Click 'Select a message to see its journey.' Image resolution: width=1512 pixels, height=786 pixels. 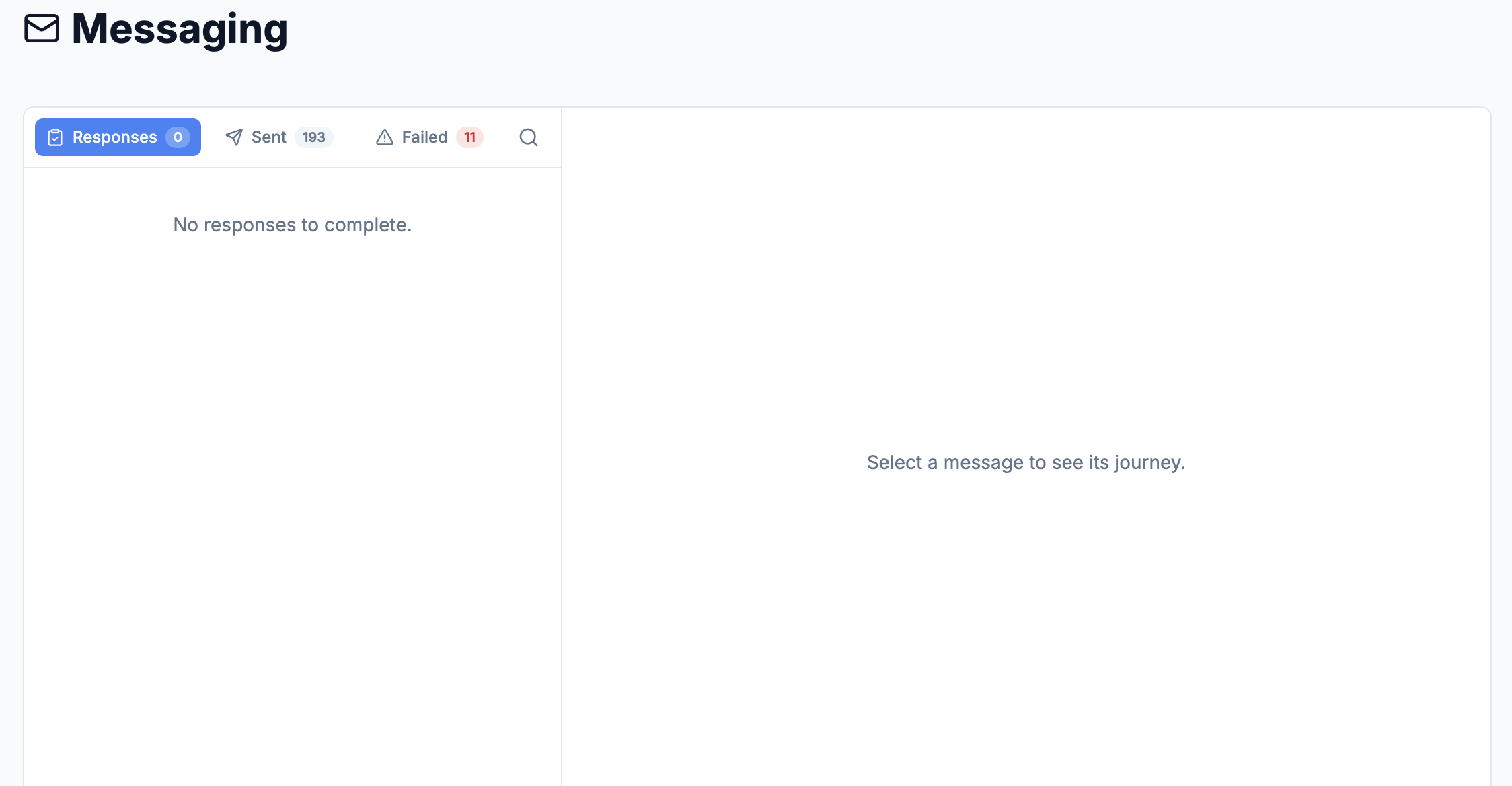click(1026, 462)
